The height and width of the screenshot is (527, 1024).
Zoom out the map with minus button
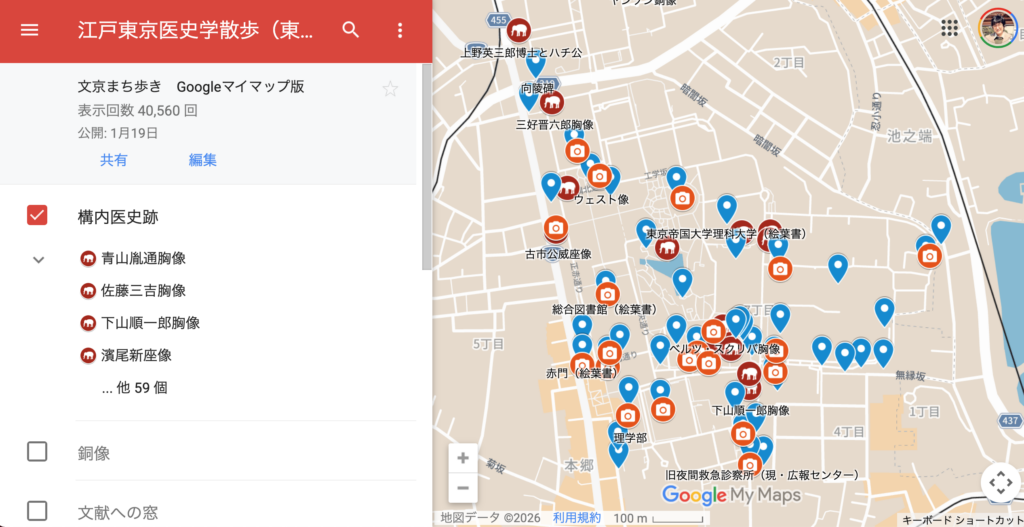(462, 488)
